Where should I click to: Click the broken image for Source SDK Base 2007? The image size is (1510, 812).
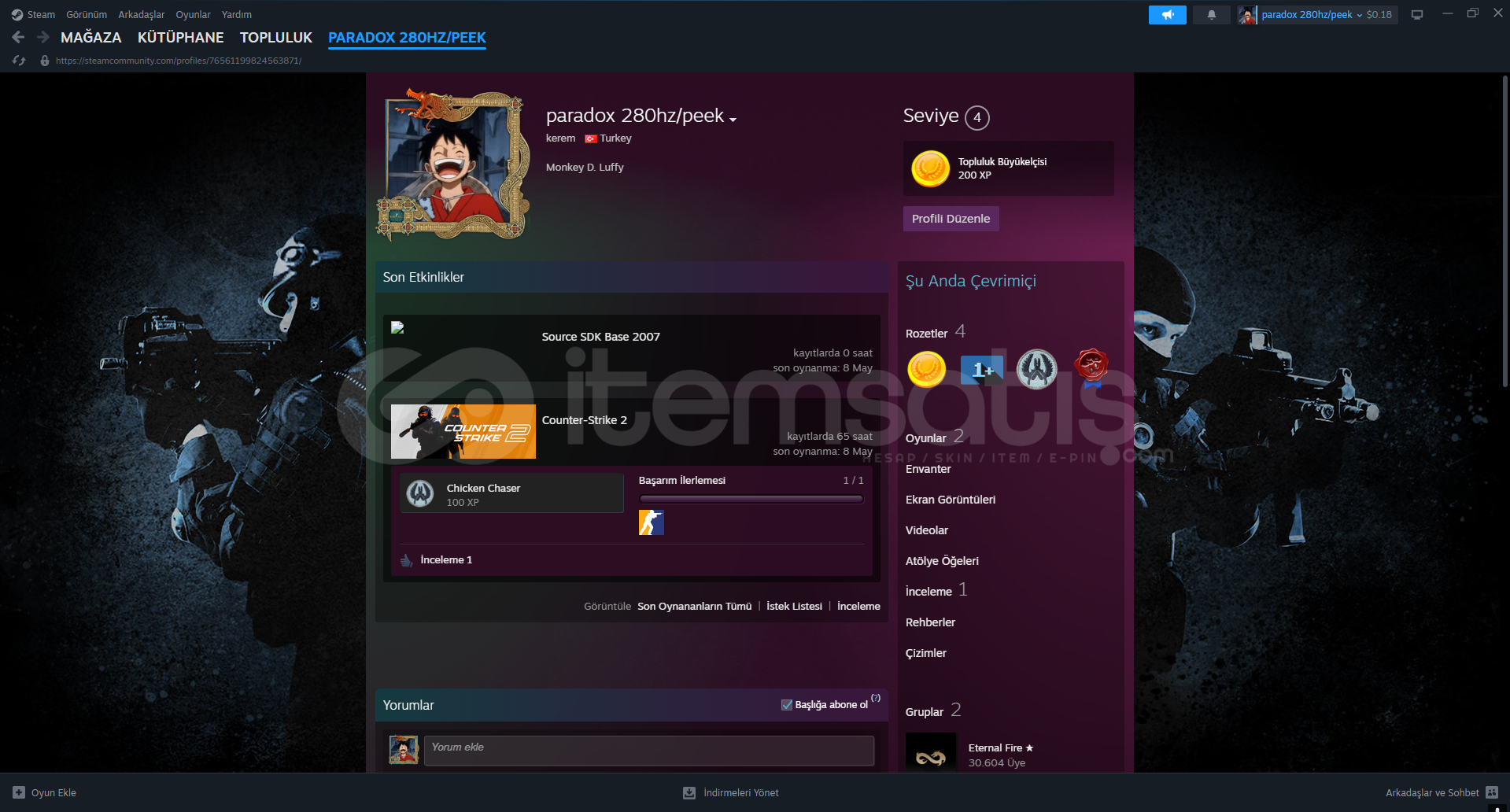tap(397, 327)
